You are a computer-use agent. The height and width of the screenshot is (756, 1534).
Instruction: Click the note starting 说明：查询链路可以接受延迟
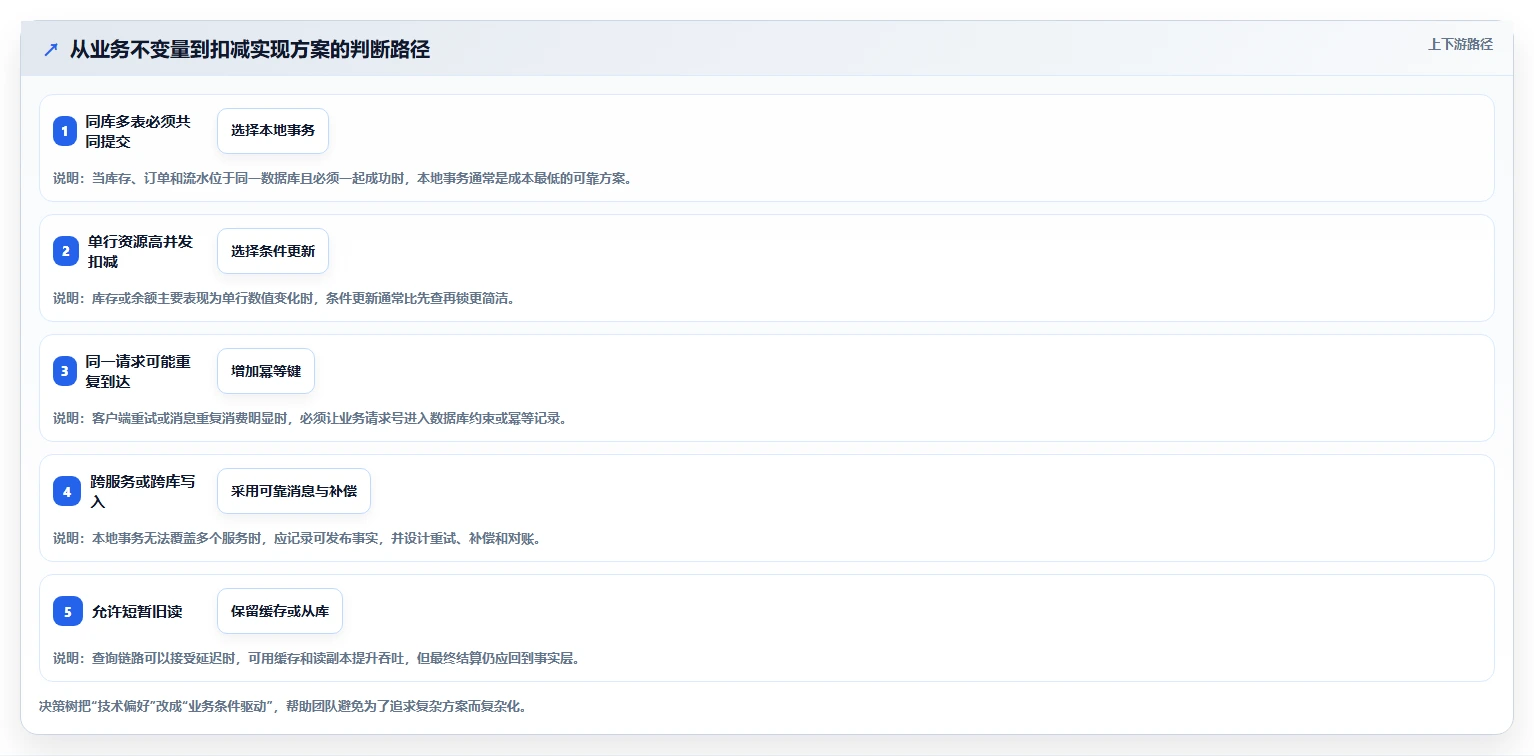(x=317, y=659)
